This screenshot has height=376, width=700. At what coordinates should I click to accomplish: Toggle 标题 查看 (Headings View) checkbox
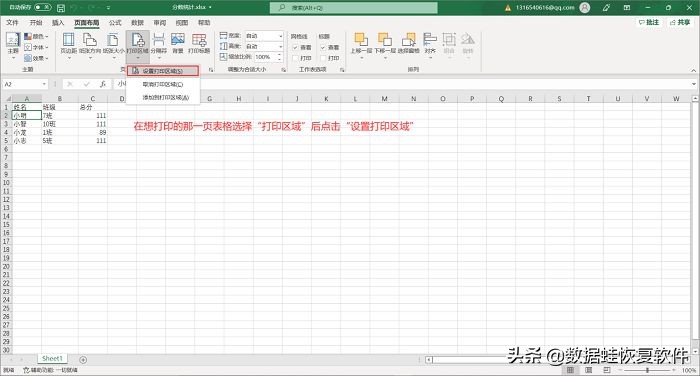tap(323, 47)
